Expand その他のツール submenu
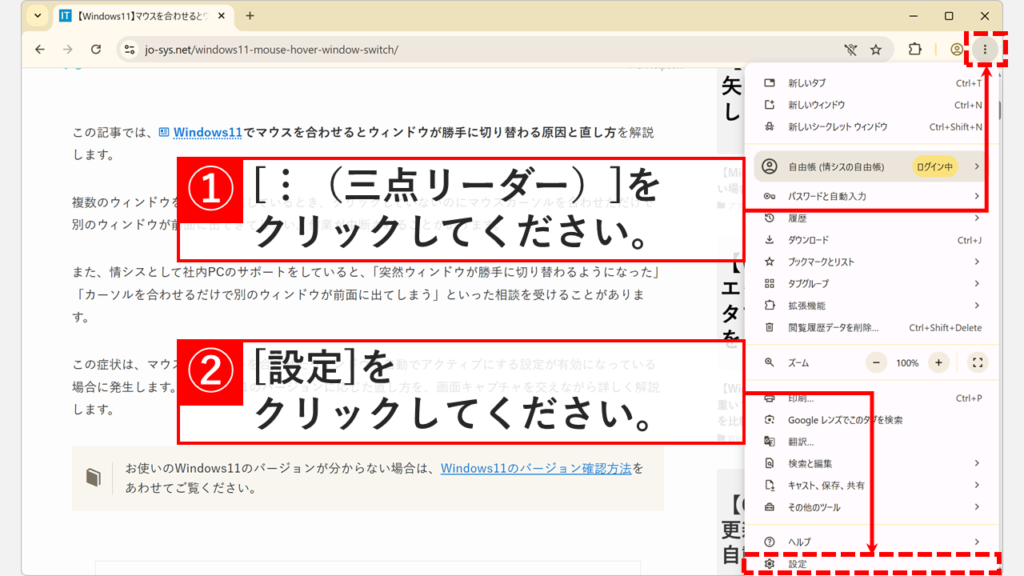Image resolution: width=1024 pixels, height=576 pixels. click(873, 507)
